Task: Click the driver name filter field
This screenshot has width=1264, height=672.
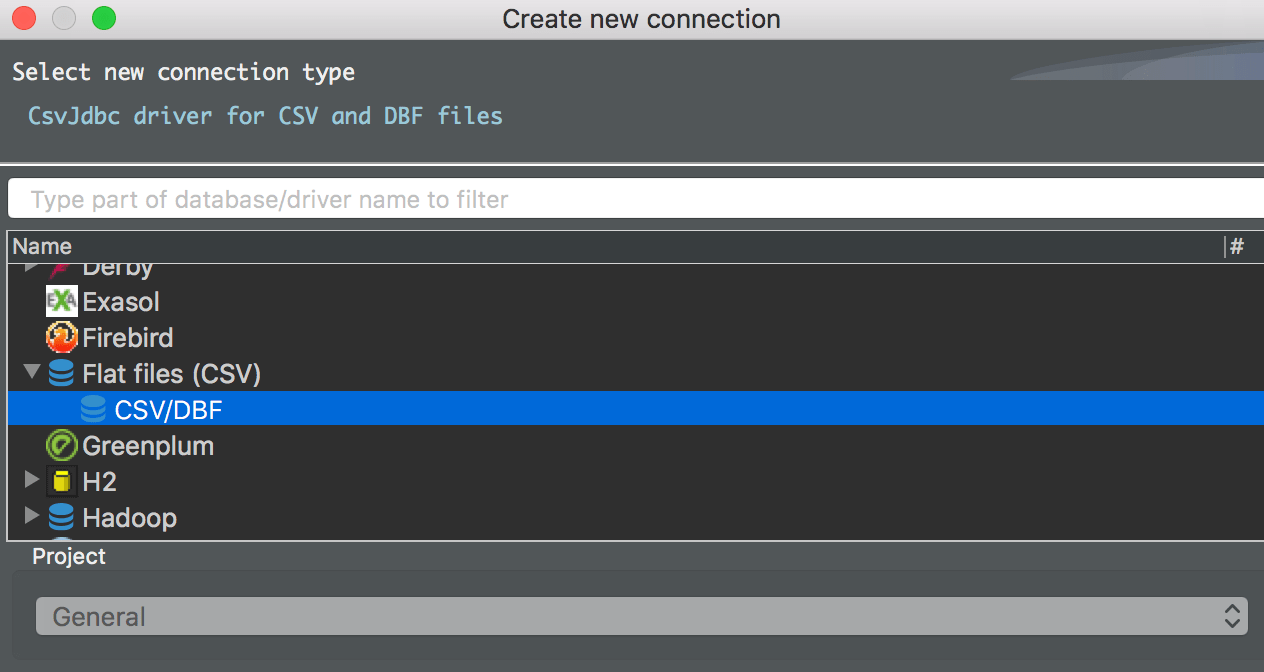Action: pyautogui.click(x=632, y=198)
